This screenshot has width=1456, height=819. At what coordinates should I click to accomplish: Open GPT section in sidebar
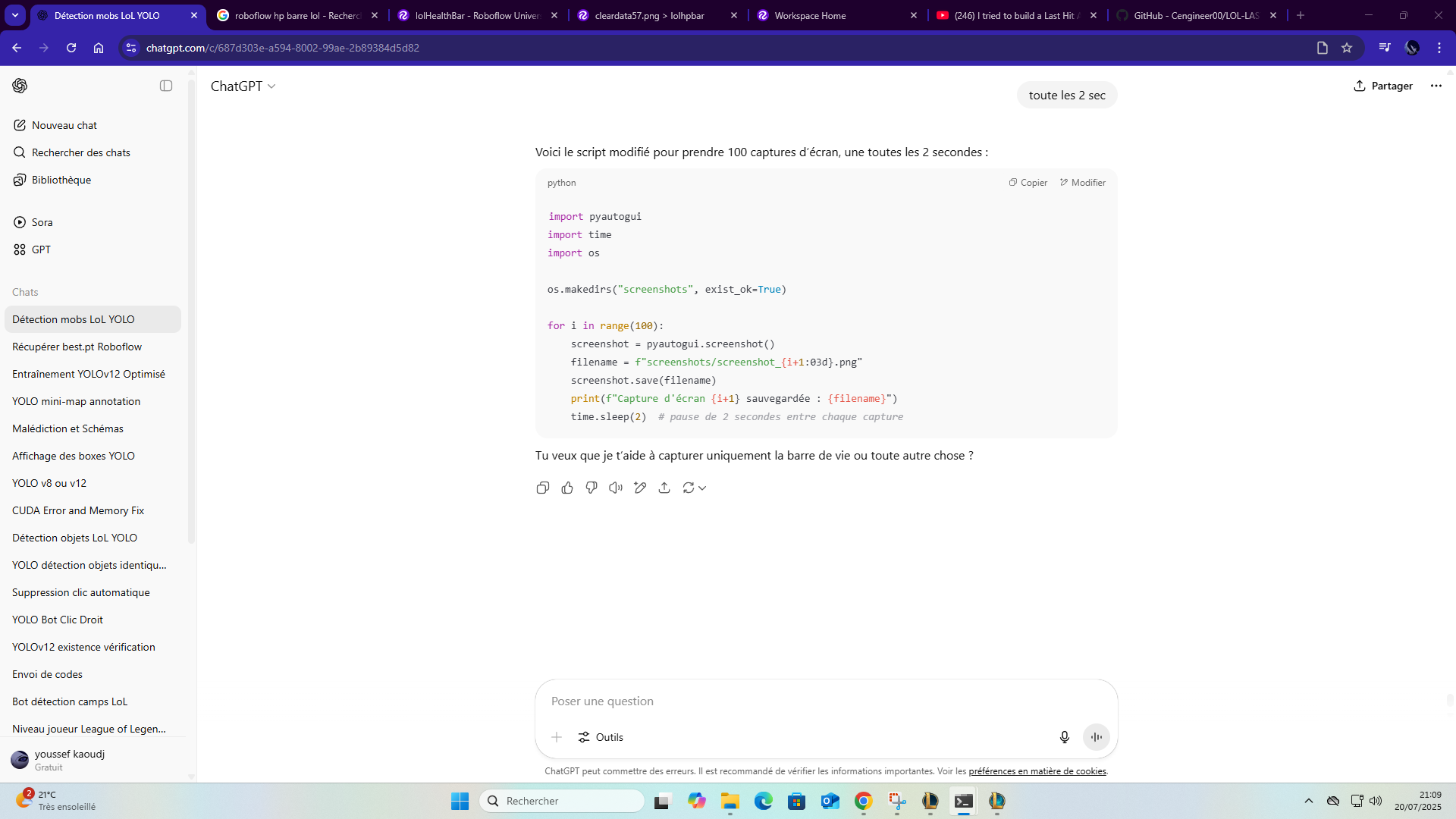tap(93, 249)
